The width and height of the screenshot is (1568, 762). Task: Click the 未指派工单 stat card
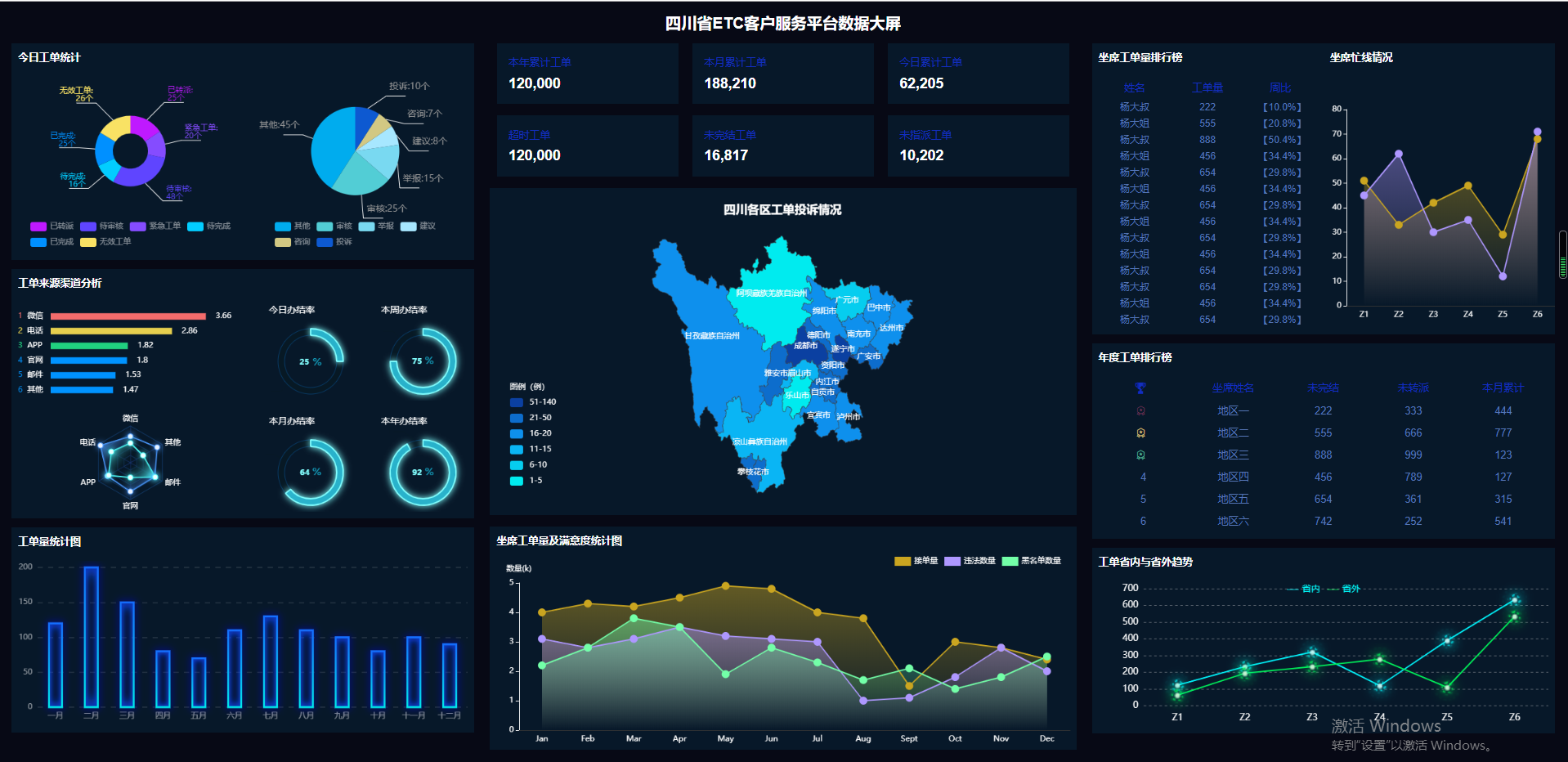click(978, 146)
